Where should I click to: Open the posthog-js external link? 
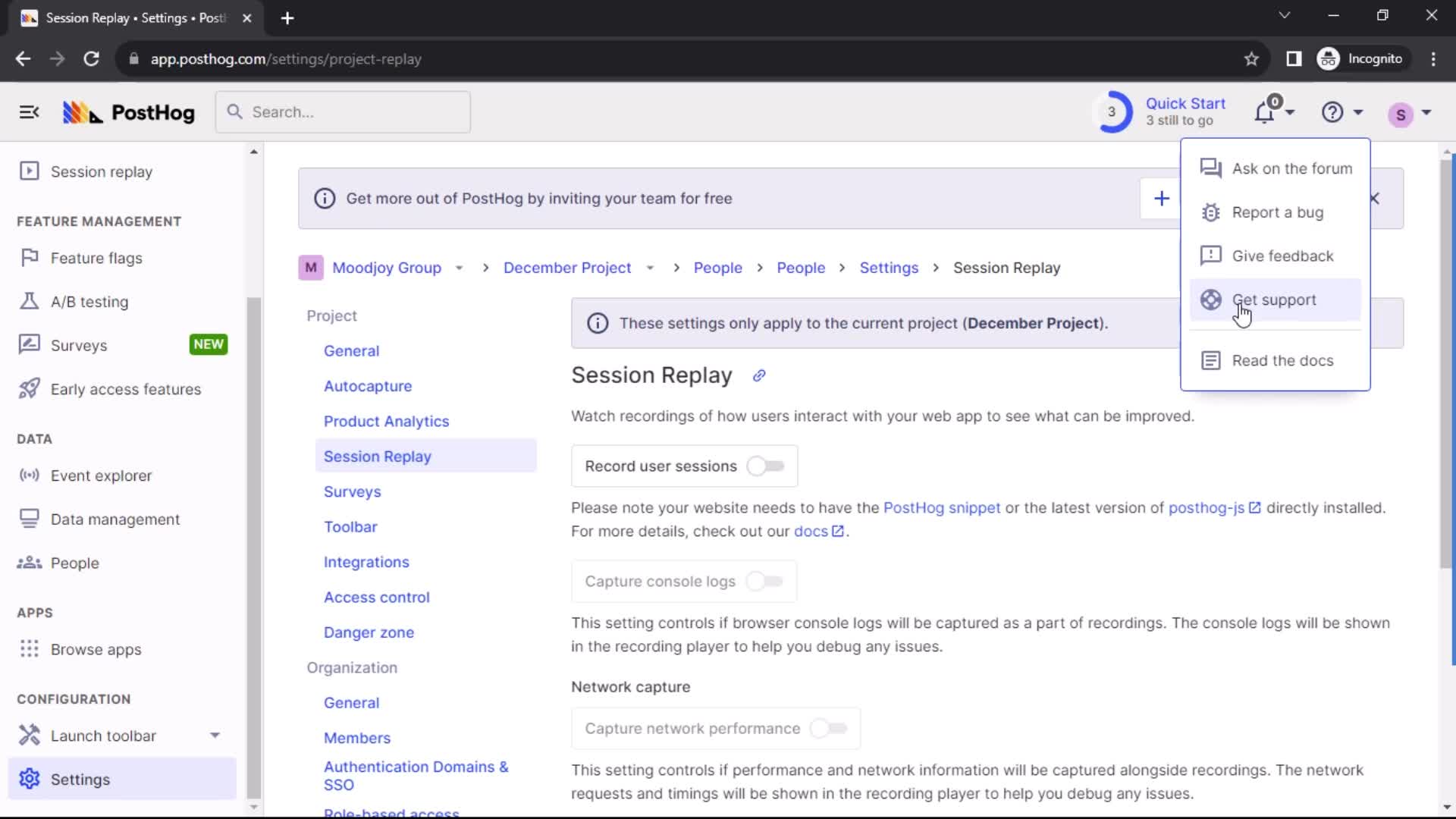coord(1214,508)
